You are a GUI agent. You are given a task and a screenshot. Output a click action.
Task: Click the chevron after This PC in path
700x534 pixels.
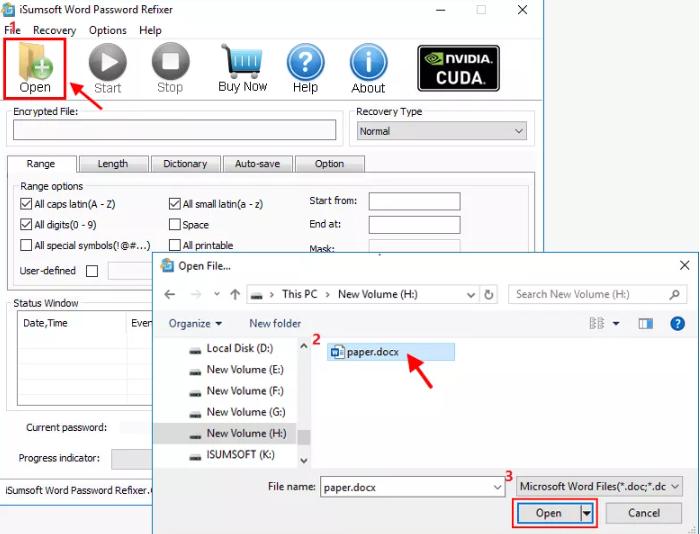coord(328,295)
